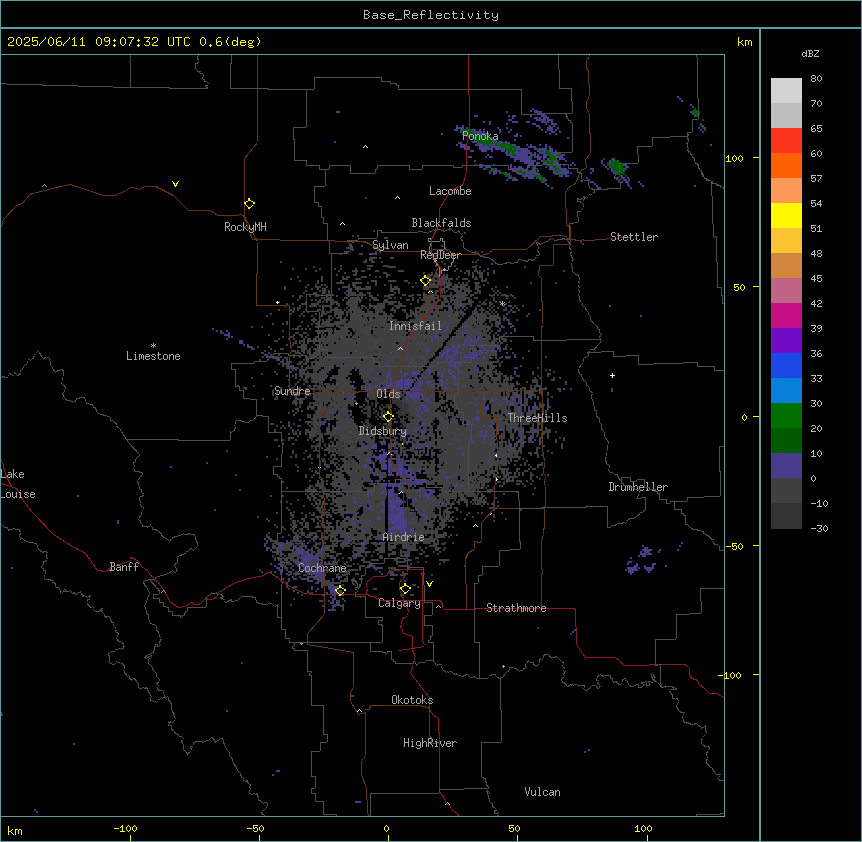Image resolution: width=862 pixels, height=842 pixels.
Task: Pick the red 60–65 dBZ legend swatch
Action: coord(786,141)
